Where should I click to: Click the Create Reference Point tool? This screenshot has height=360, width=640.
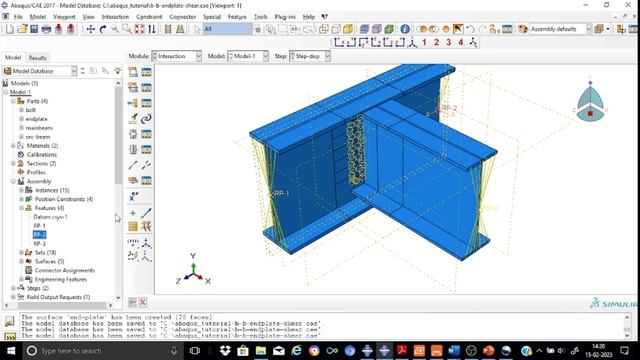click(x=133, y=197)
